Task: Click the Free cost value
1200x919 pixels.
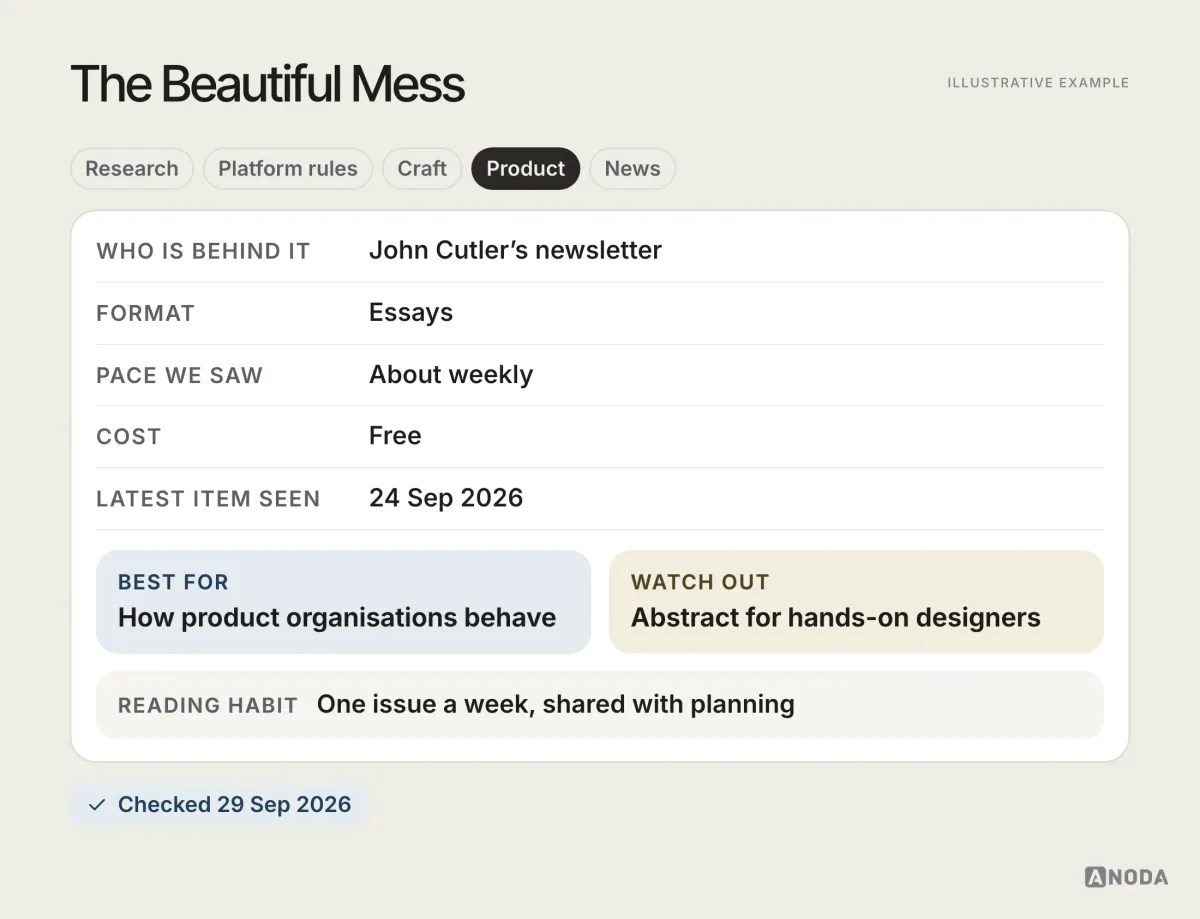Action: [395, 436]
